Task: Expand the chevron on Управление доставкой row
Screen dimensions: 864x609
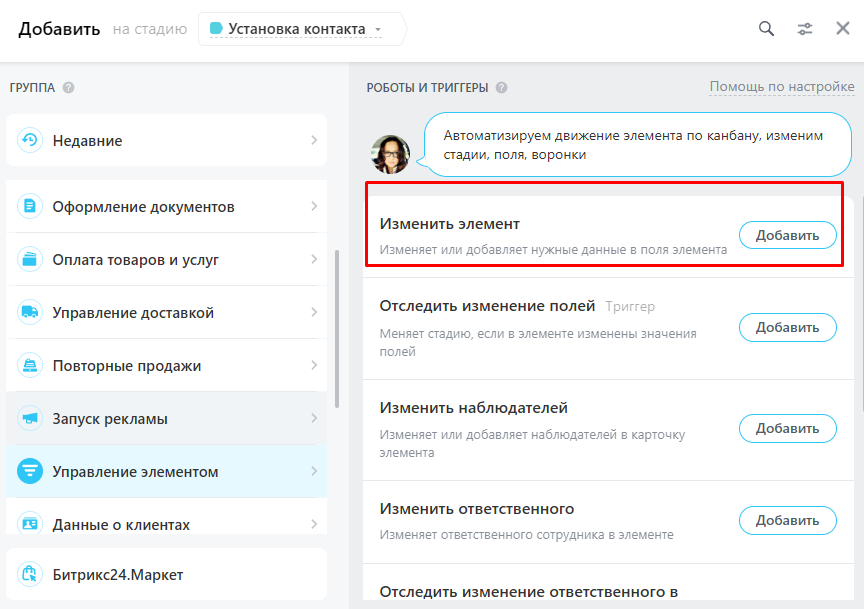Action: (x=314, y=312)
